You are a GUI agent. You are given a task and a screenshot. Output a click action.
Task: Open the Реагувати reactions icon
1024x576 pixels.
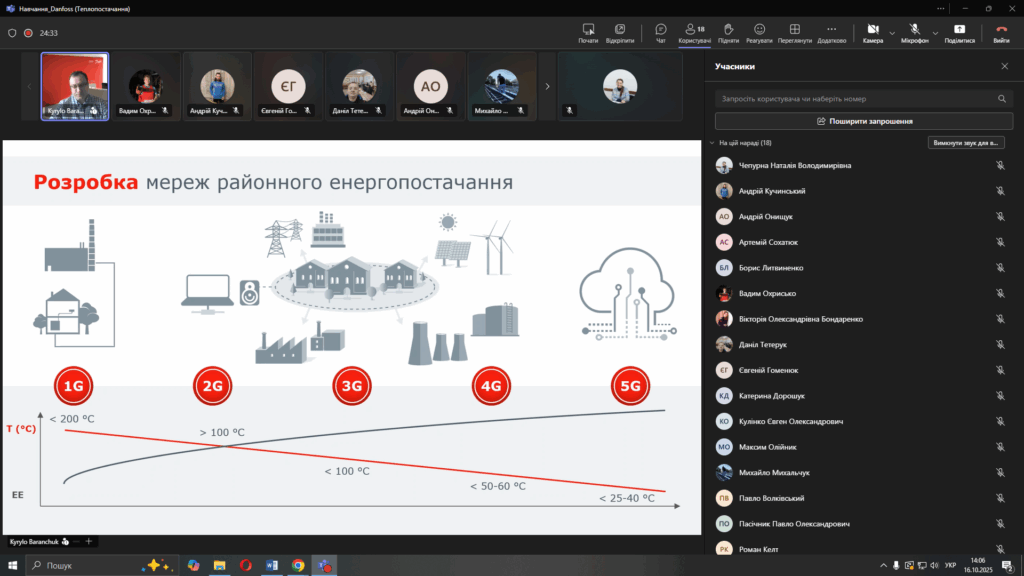pos(759,29)
